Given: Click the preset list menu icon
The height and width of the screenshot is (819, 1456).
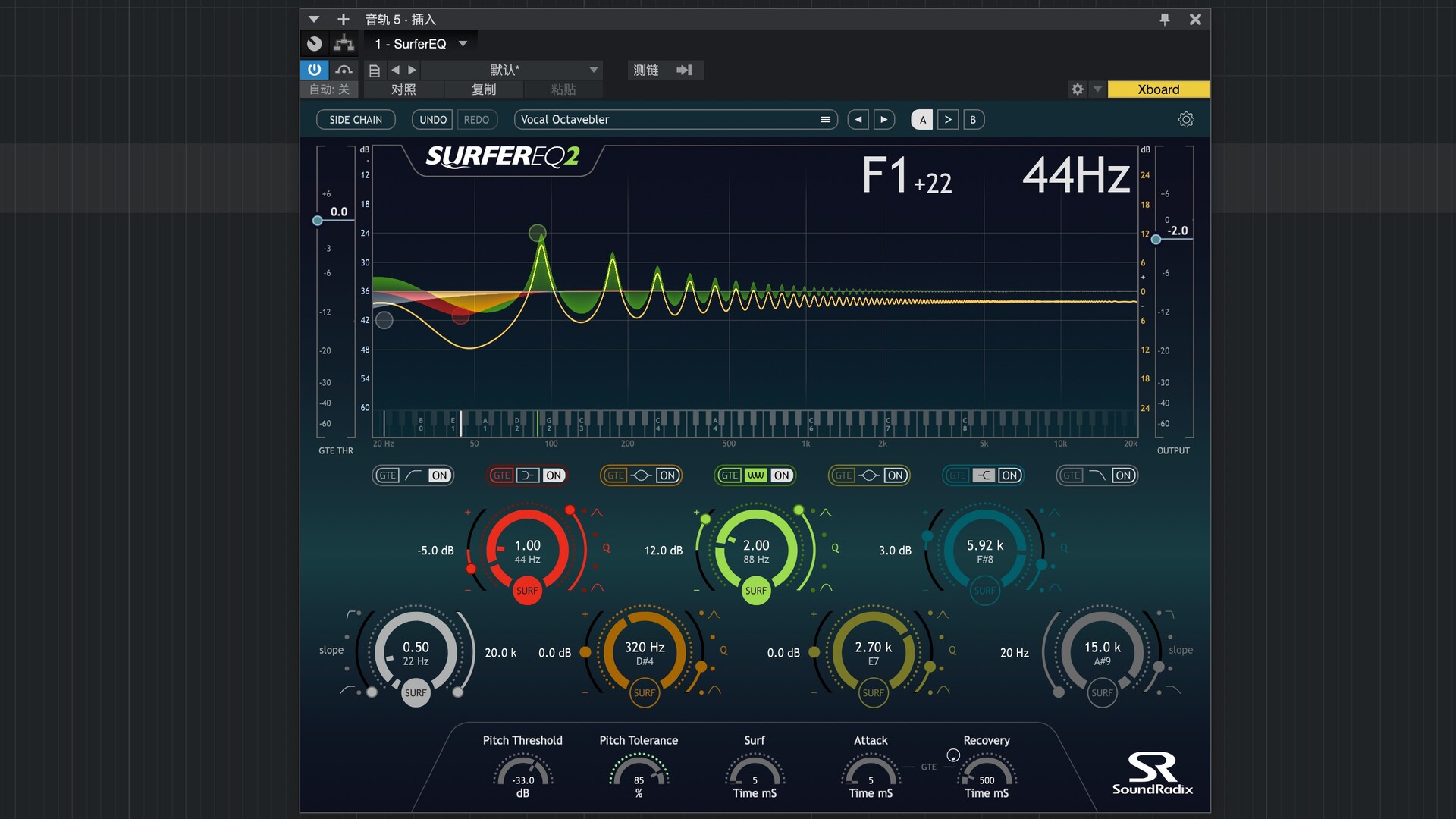Looking at the screenshot, I should tap(825, 119).
